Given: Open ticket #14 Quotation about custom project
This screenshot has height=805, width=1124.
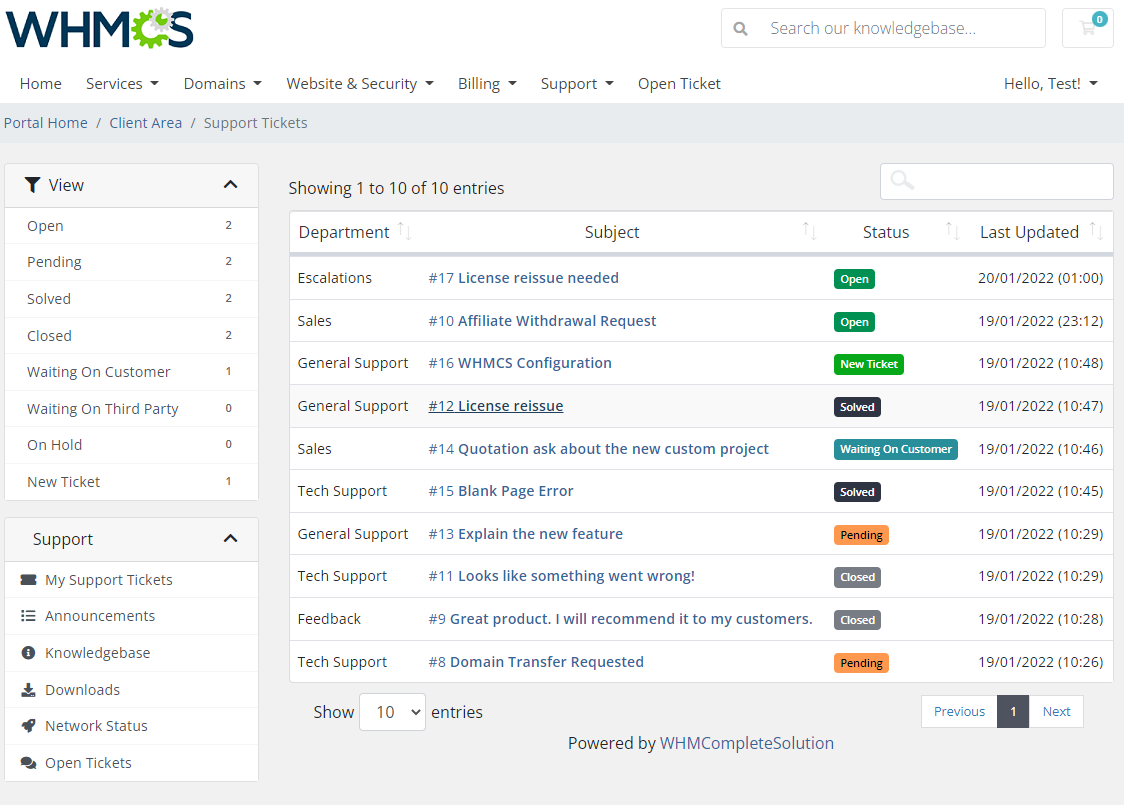Looking at the screenshot, I should click(x=599, y=449).
